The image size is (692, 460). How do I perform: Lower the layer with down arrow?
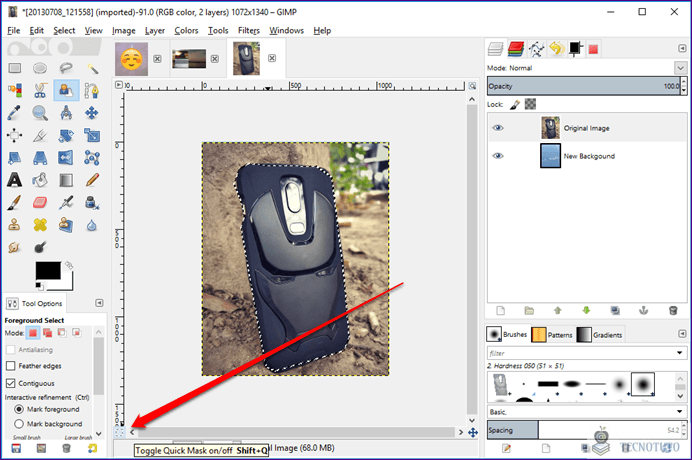click(586, 311)
